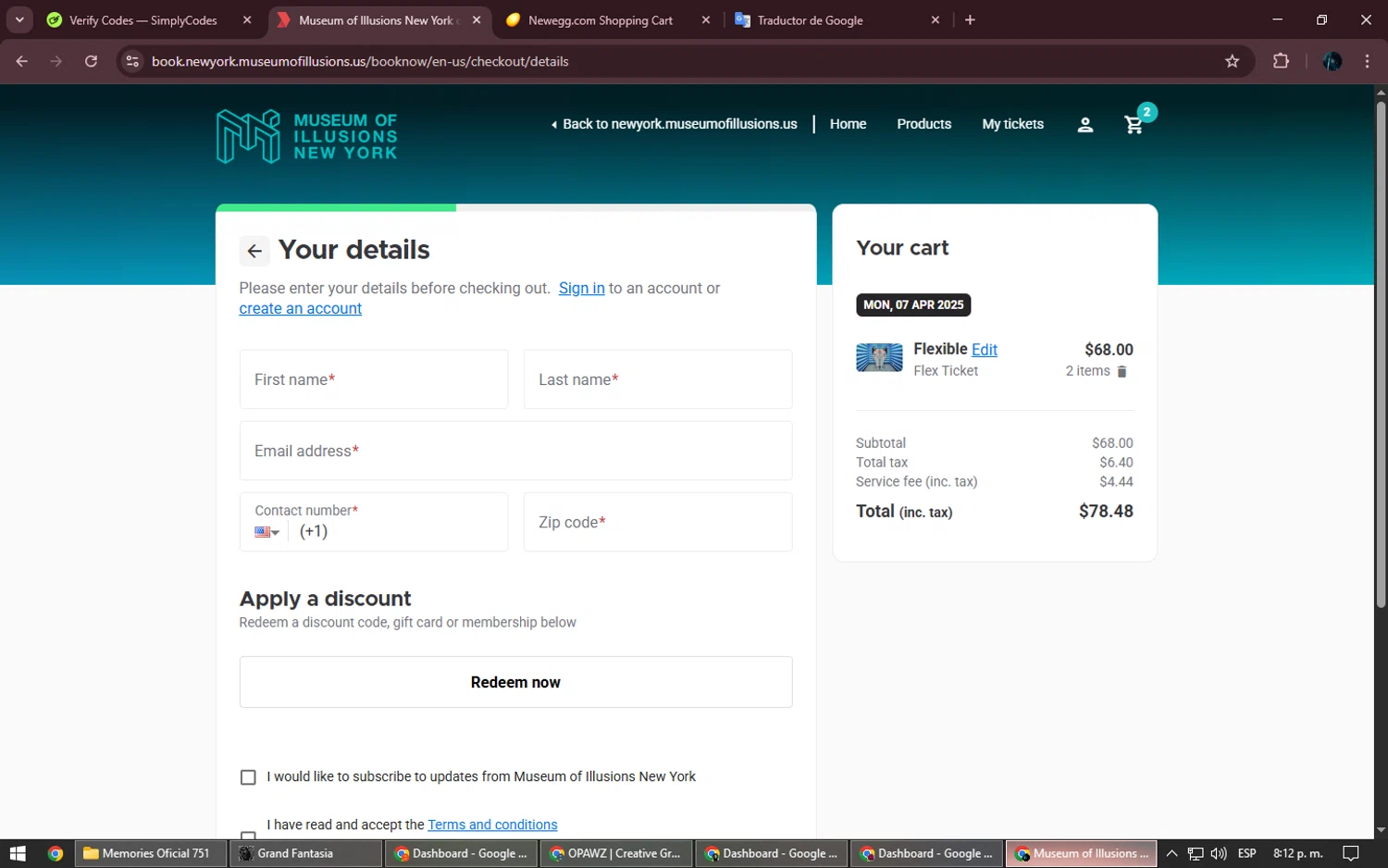Delete Flexible ticket with trash icon
The height and width of the screenshot is (868, 1388).
[1122, 371]
